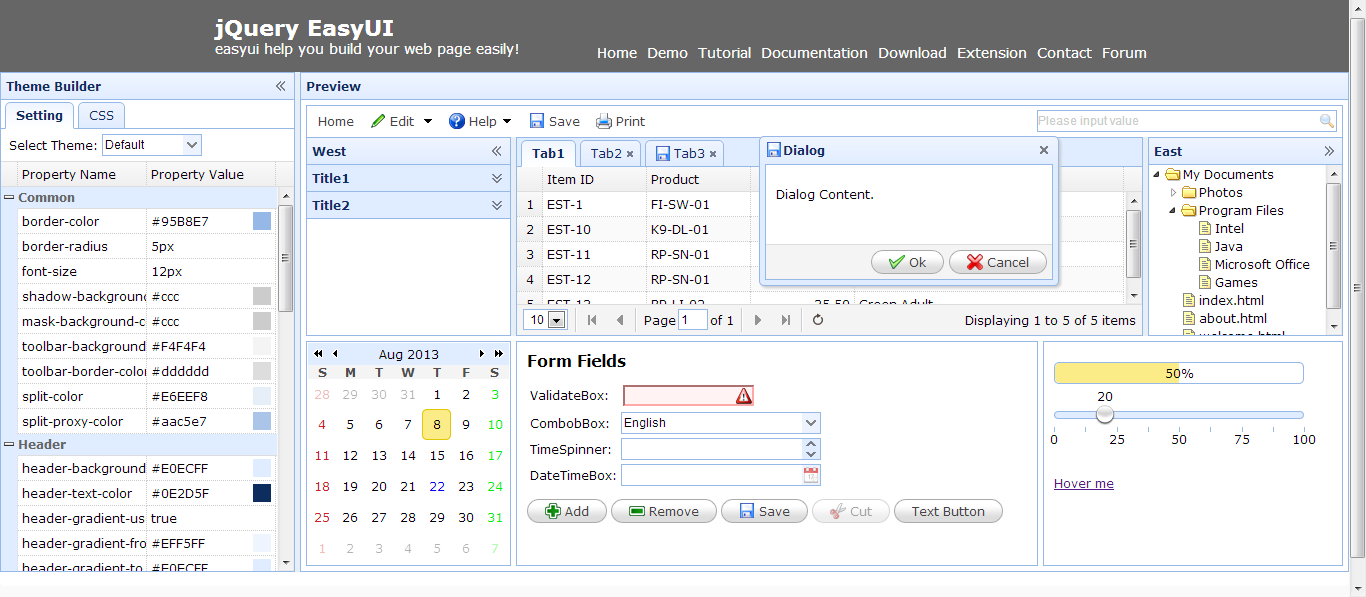Screen dimensions: 1366x597
Task: Click the Add button
Action: tap(567, 511)
